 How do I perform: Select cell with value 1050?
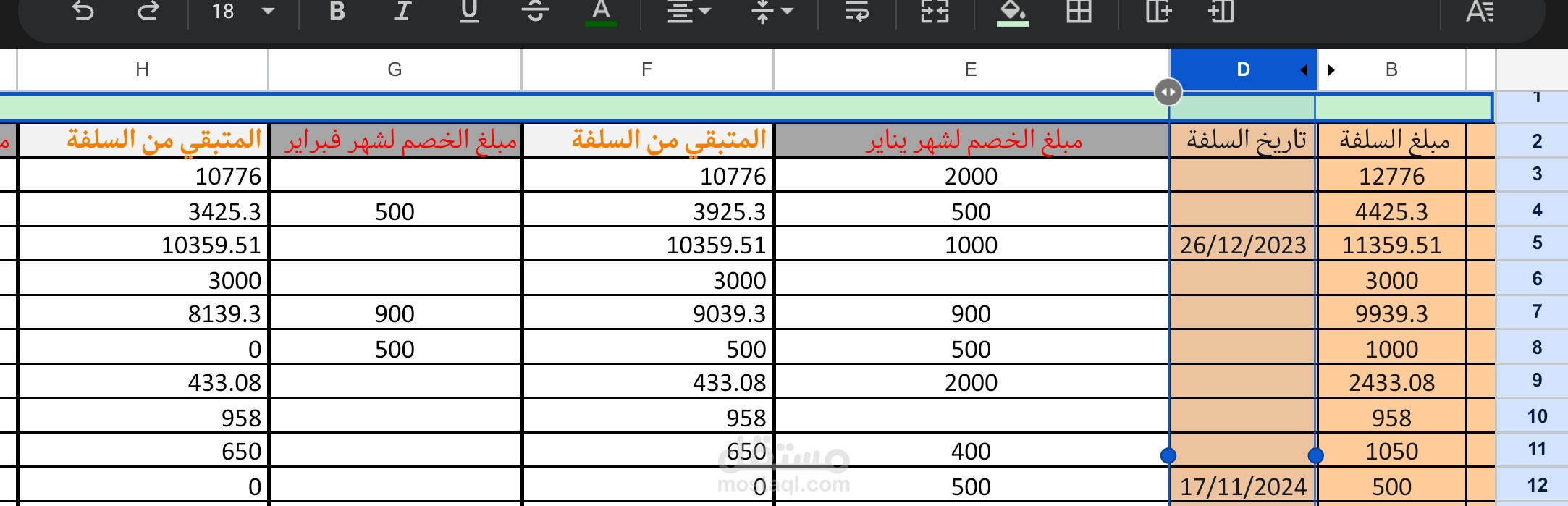point(1391,451)
